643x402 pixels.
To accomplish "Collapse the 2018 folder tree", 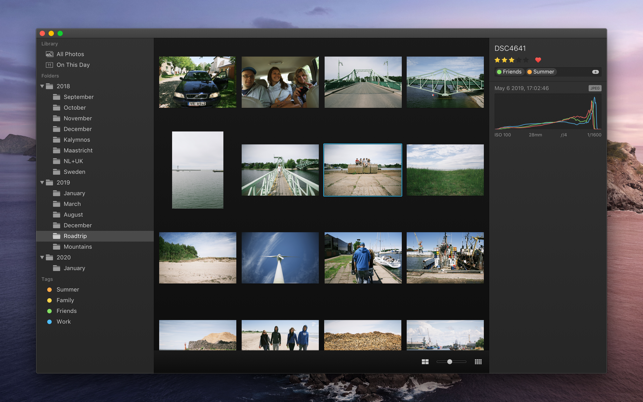I will [42, 86].
